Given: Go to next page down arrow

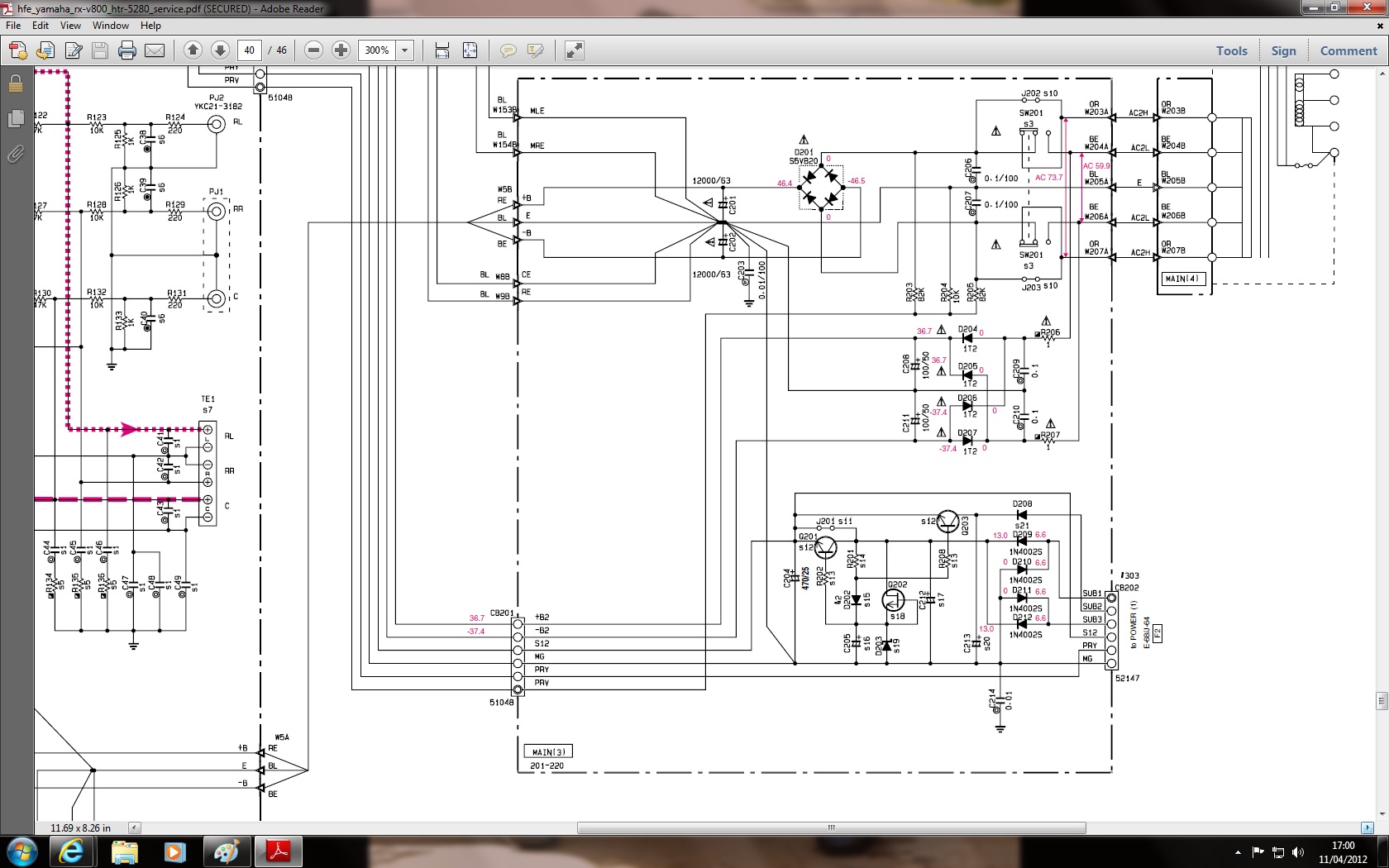Looking at the screenshot, I should tap(220, 50).
